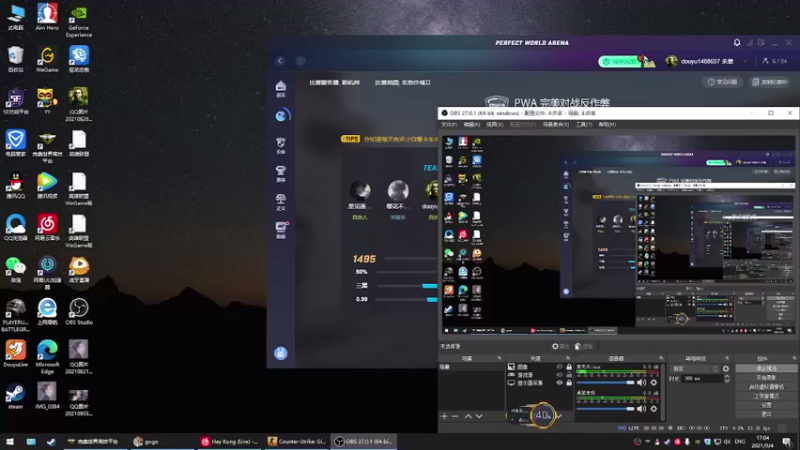Toggle the lock on Display Capture source
The image size is (800, 450).
569,383
